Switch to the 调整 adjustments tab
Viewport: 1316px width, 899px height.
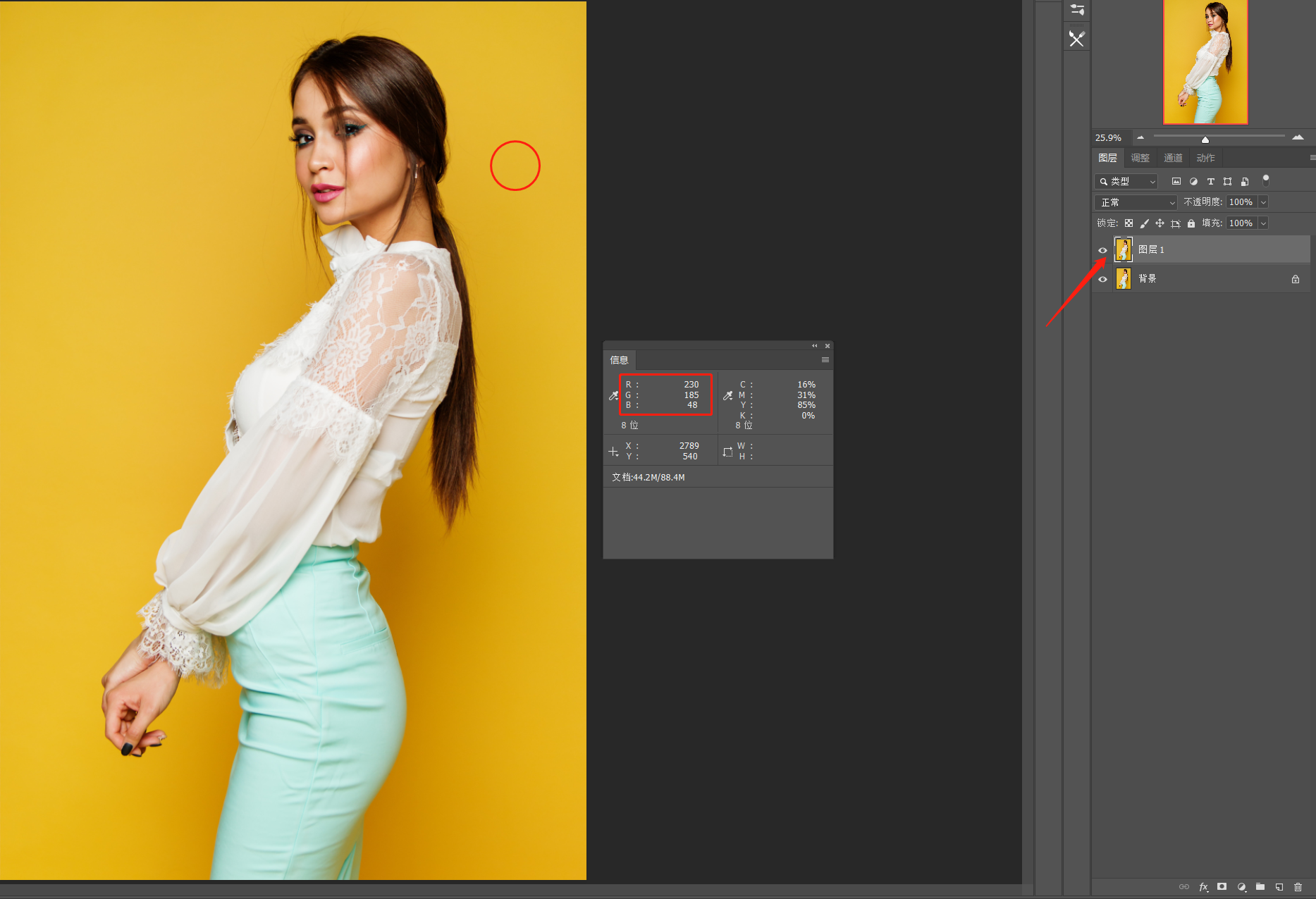(1140, 158)
